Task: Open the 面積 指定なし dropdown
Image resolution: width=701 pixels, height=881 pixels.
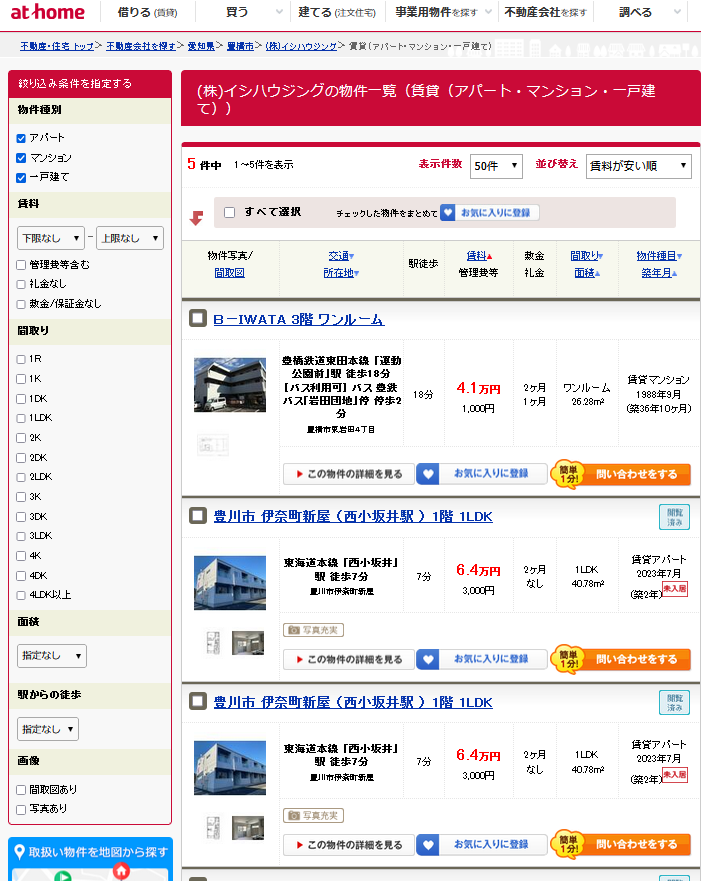Action: coord(52,656)
